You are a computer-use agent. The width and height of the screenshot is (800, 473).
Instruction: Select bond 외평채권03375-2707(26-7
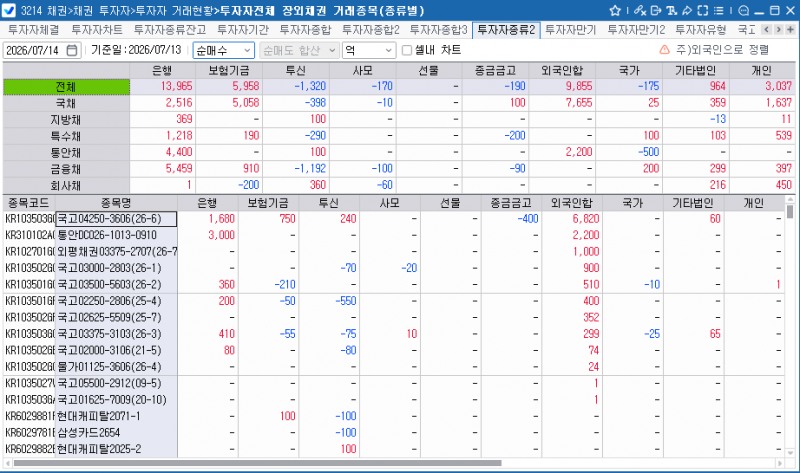pos(116,252)
